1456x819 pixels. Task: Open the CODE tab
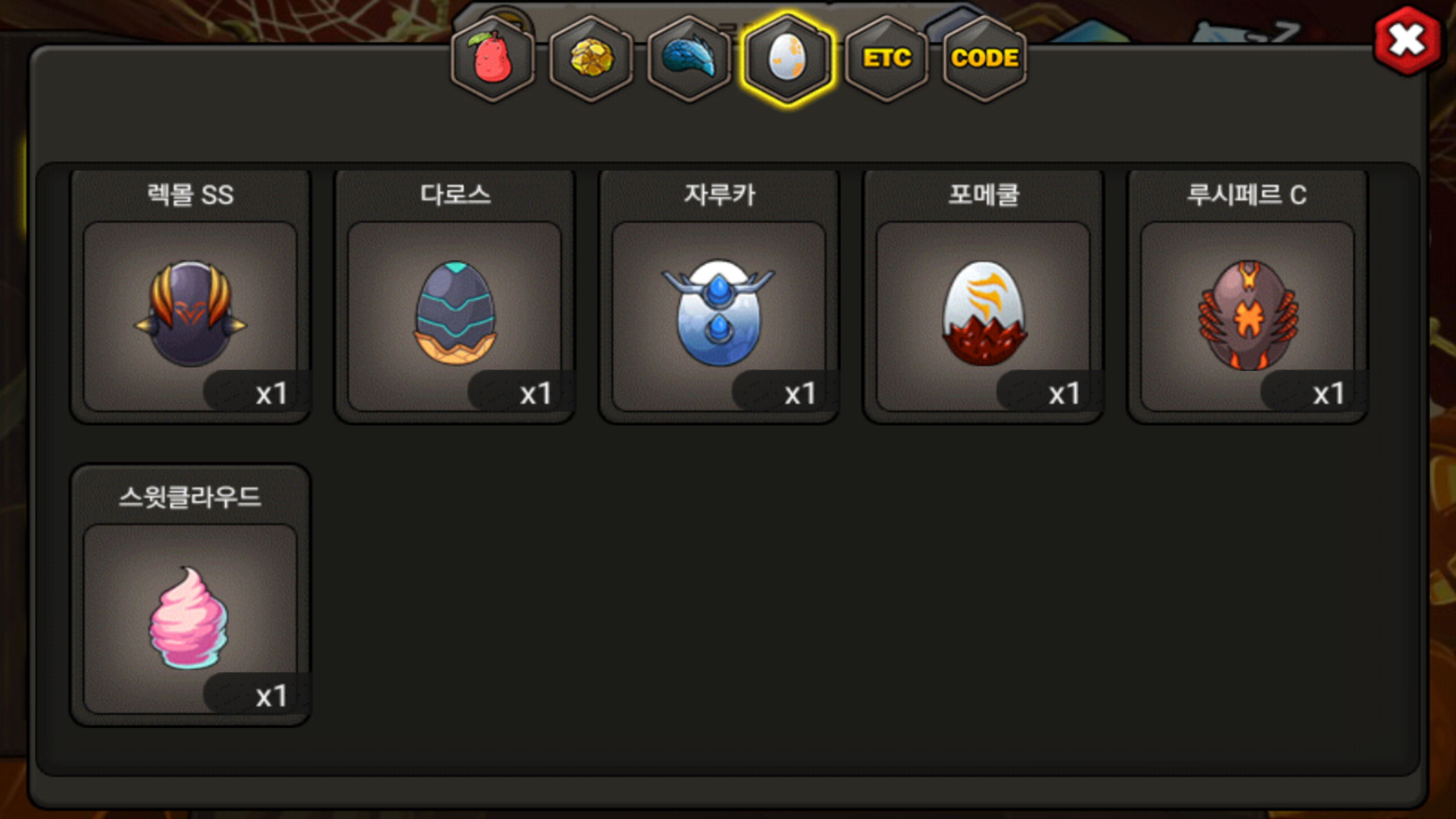click(985, 58)
